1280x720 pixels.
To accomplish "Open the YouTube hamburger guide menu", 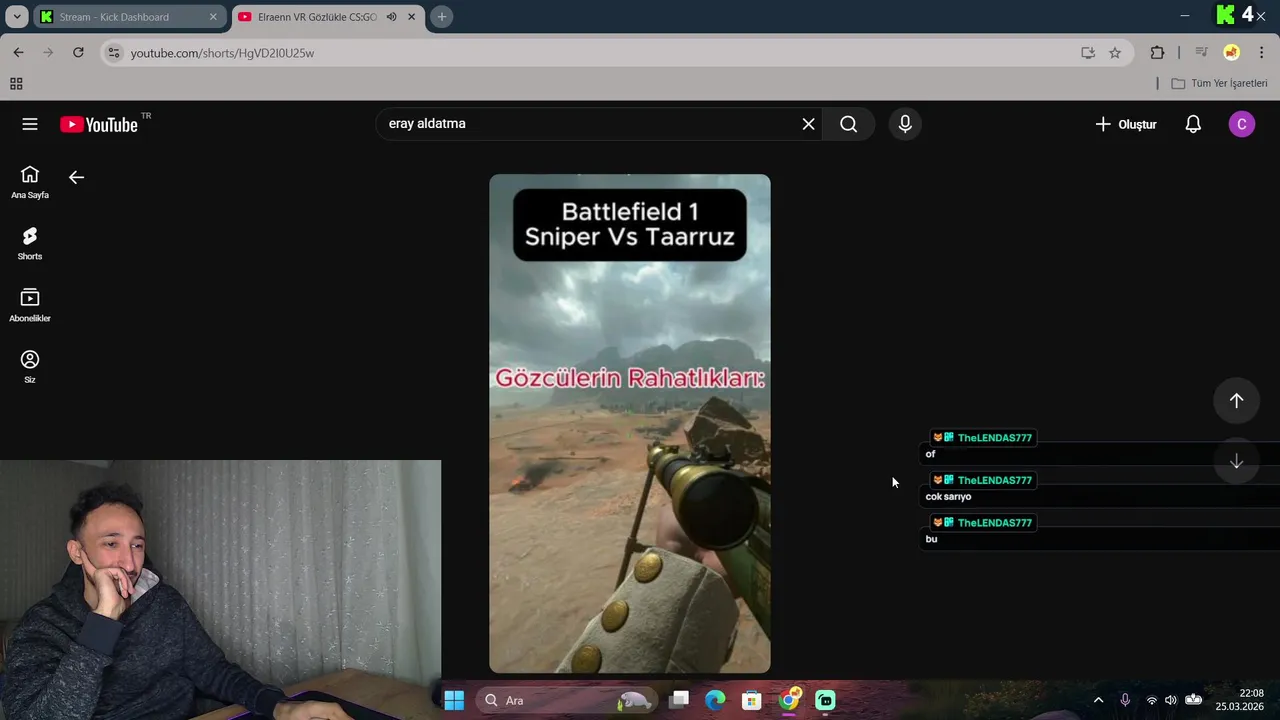I will (30, 124).
